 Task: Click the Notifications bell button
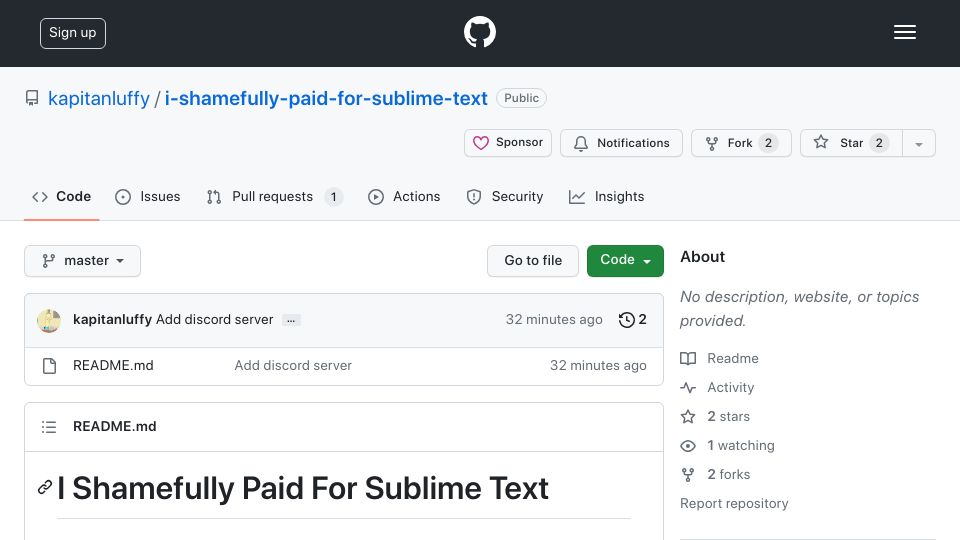point(621,143)
